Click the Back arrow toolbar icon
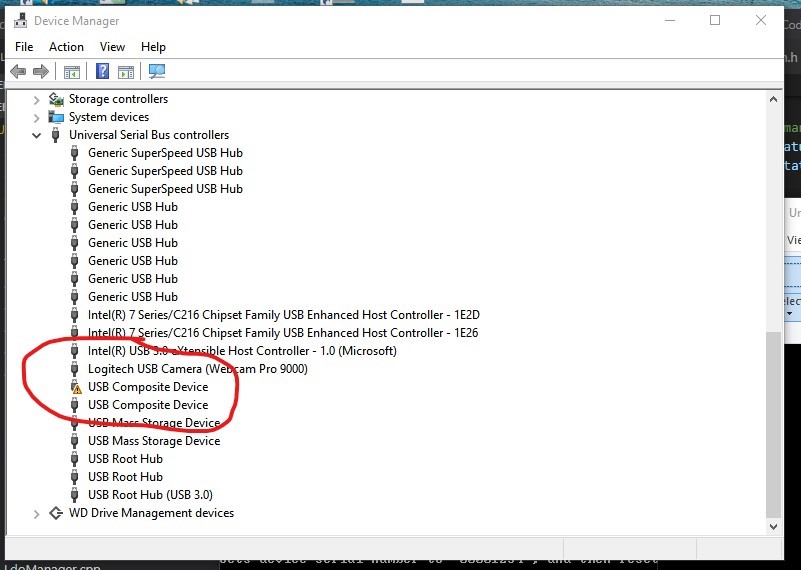The image size is (801, 570). point(18,71)
